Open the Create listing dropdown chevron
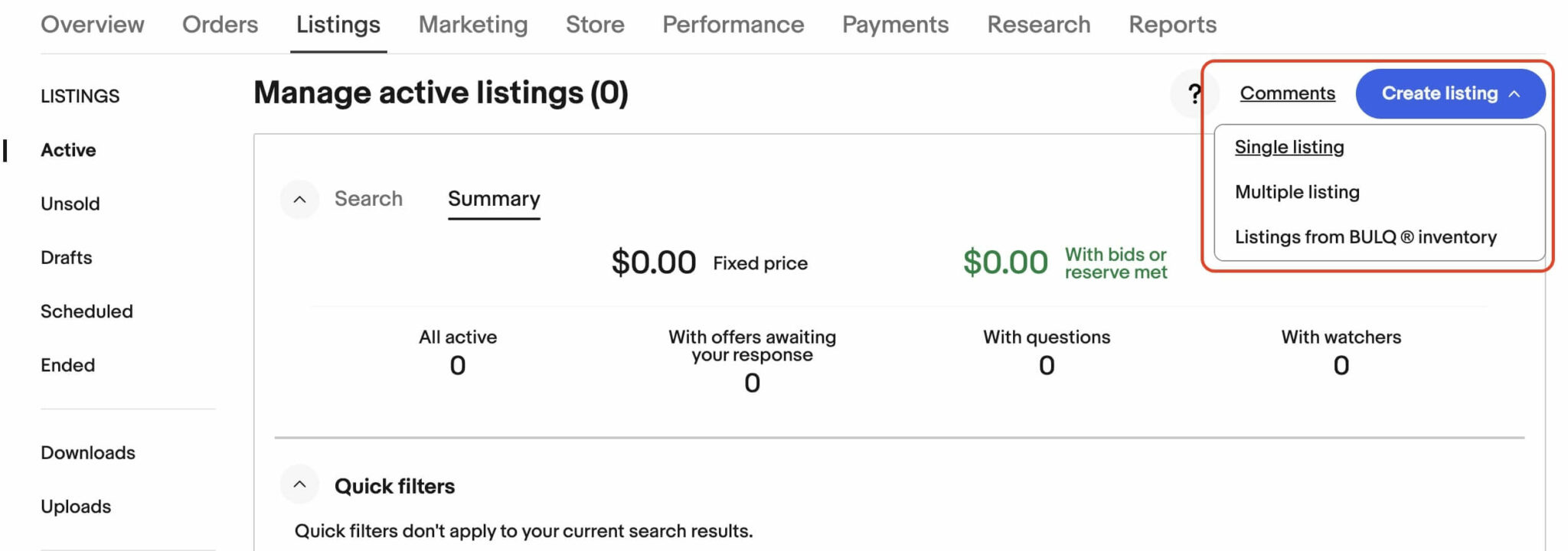Viewport: 1568px width, 551px height. [x=1515, y=93]
